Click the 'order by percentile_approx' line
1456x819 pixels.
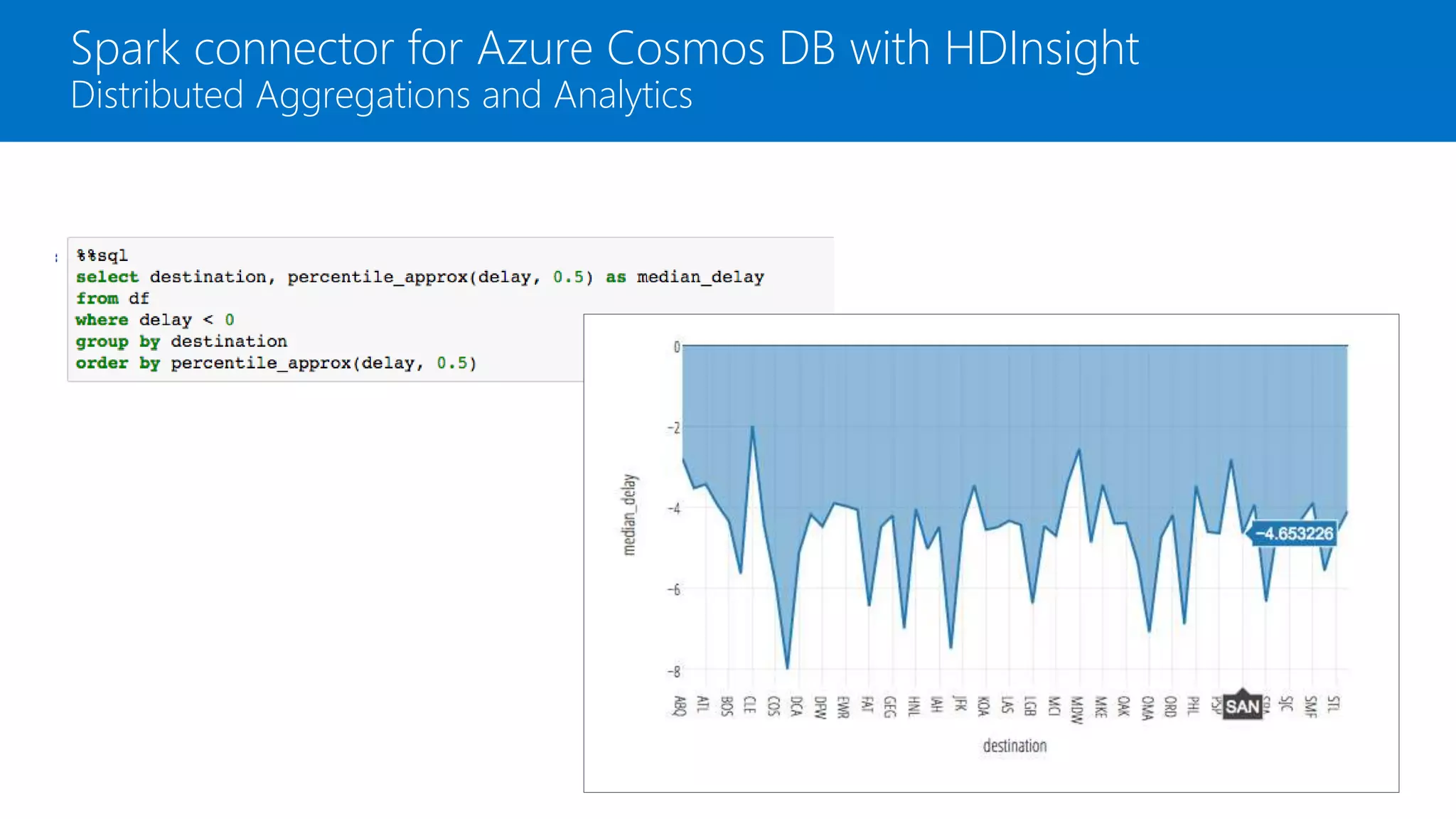276,363
